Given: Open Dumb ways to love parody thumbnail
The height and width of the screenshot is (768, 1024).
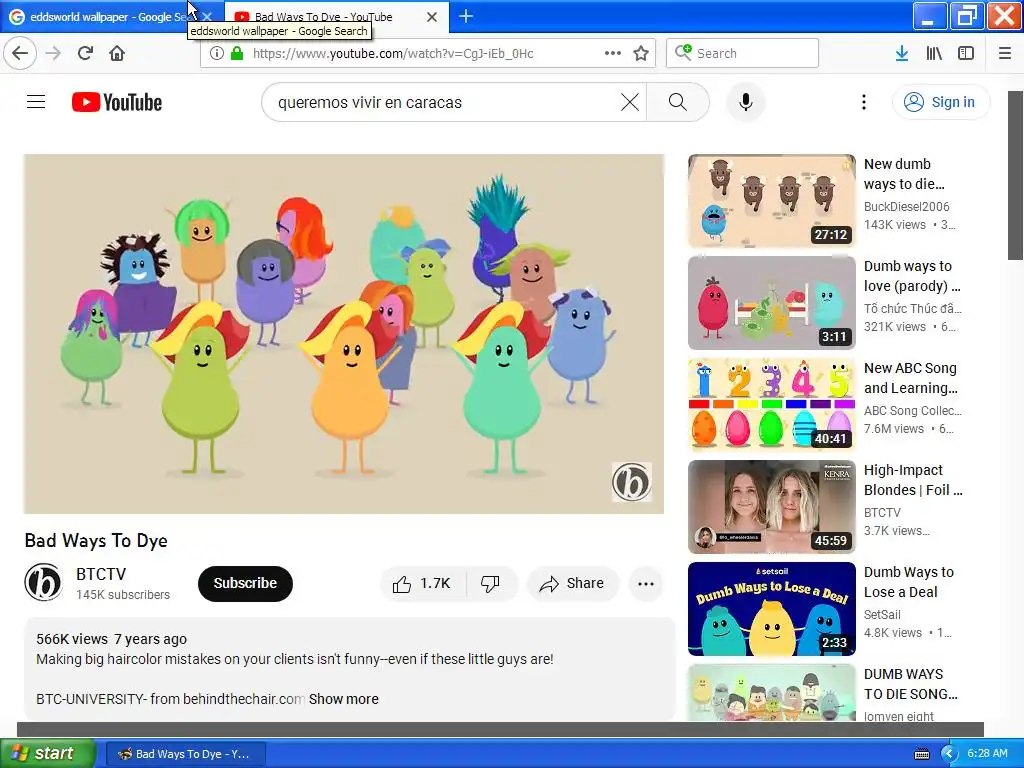Looking at the screenshot, I should [x=771, y=302].
